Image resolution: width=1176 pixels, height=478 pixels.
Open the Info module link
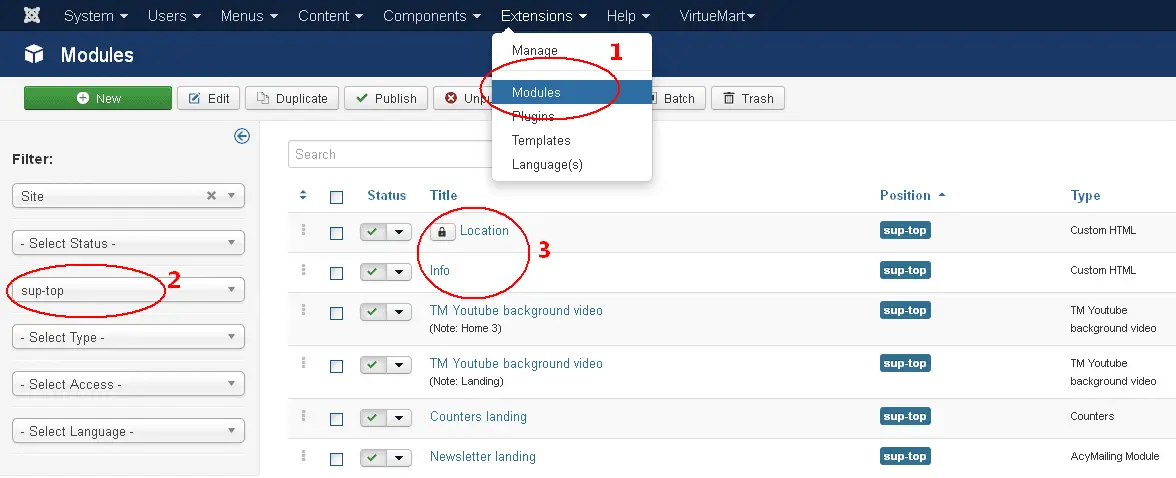click(x=440, y=270)
